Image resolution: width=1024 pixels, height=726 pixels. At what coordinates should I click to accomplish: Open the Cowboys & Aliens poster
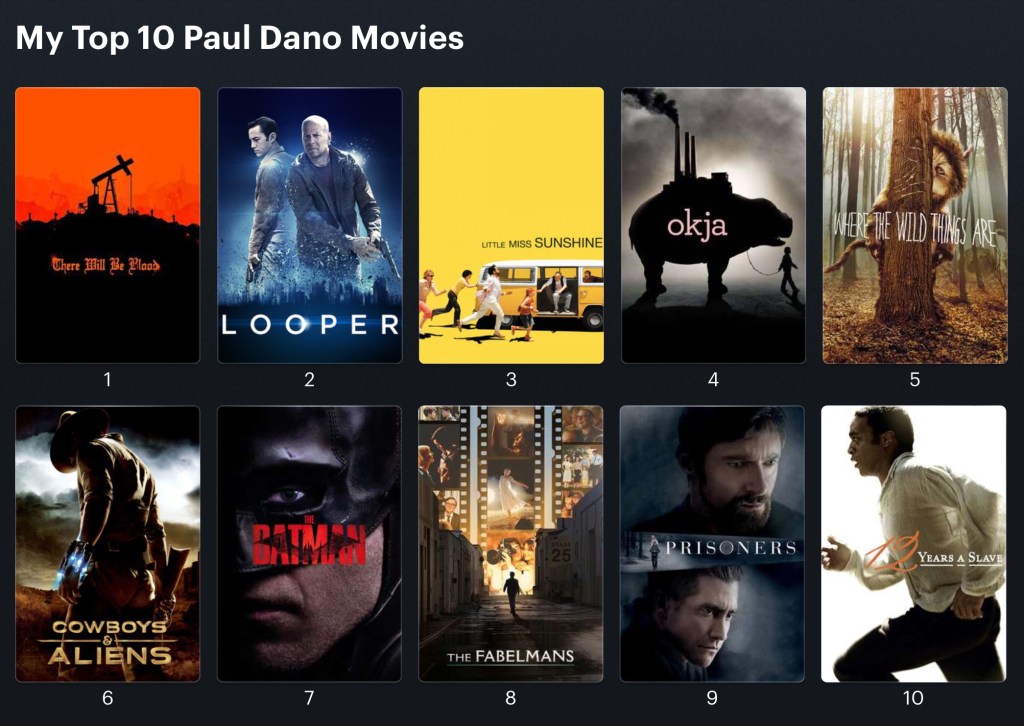(x=108, y=544)
